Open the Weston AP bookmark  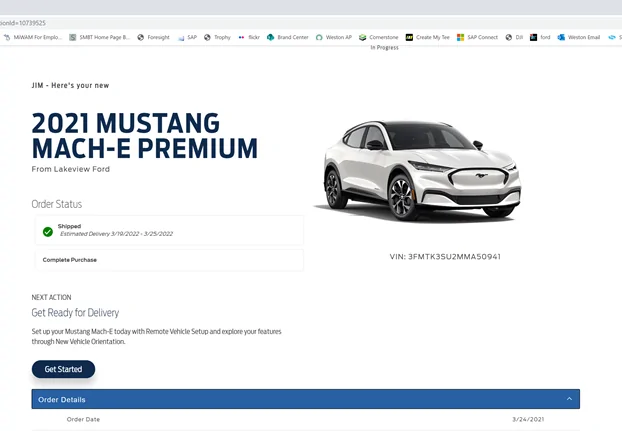coord(334,37)
